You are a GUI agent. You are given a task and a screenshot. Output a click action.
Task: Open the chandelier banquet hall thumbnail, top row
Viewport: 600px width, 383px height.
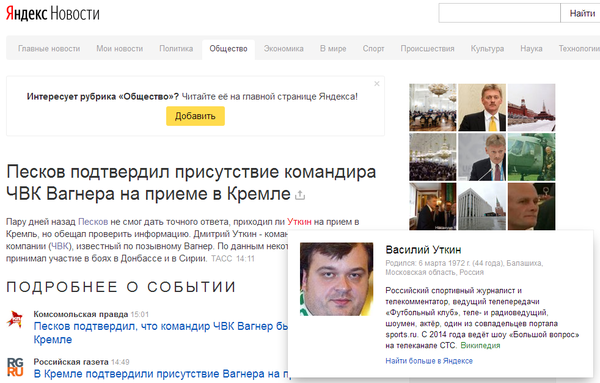pyautogui.click(x=433, y=108)
